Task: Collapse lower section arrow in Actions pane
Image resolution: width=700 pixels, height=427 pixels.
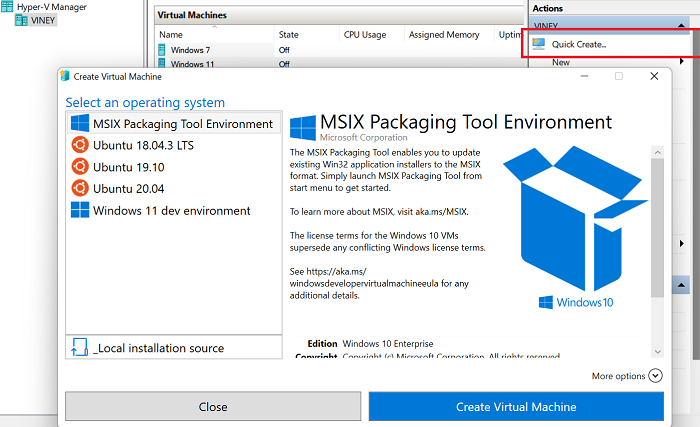Action: pyautogui.click(x=681, y=285)
